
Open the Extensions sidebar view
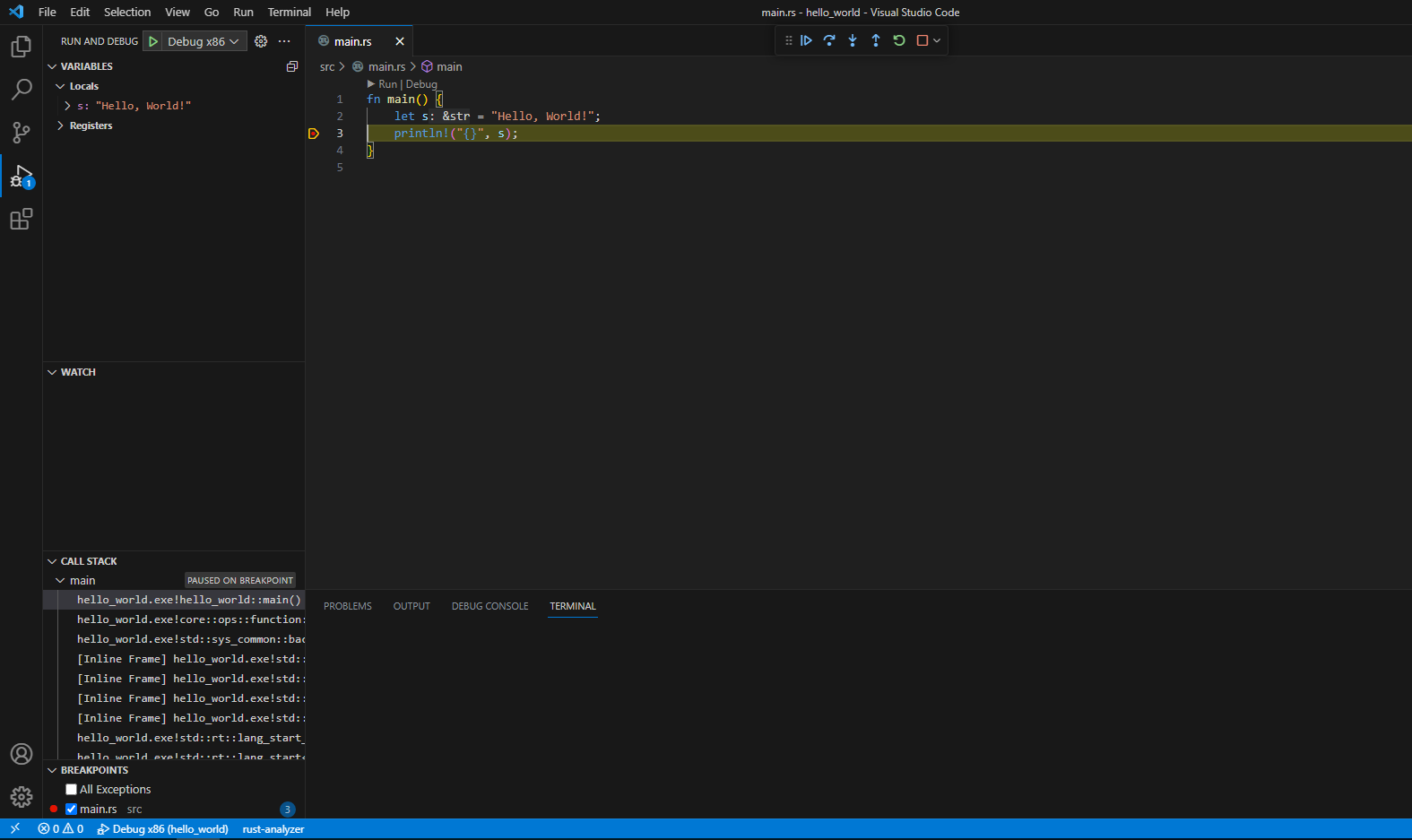click(21, 220)
